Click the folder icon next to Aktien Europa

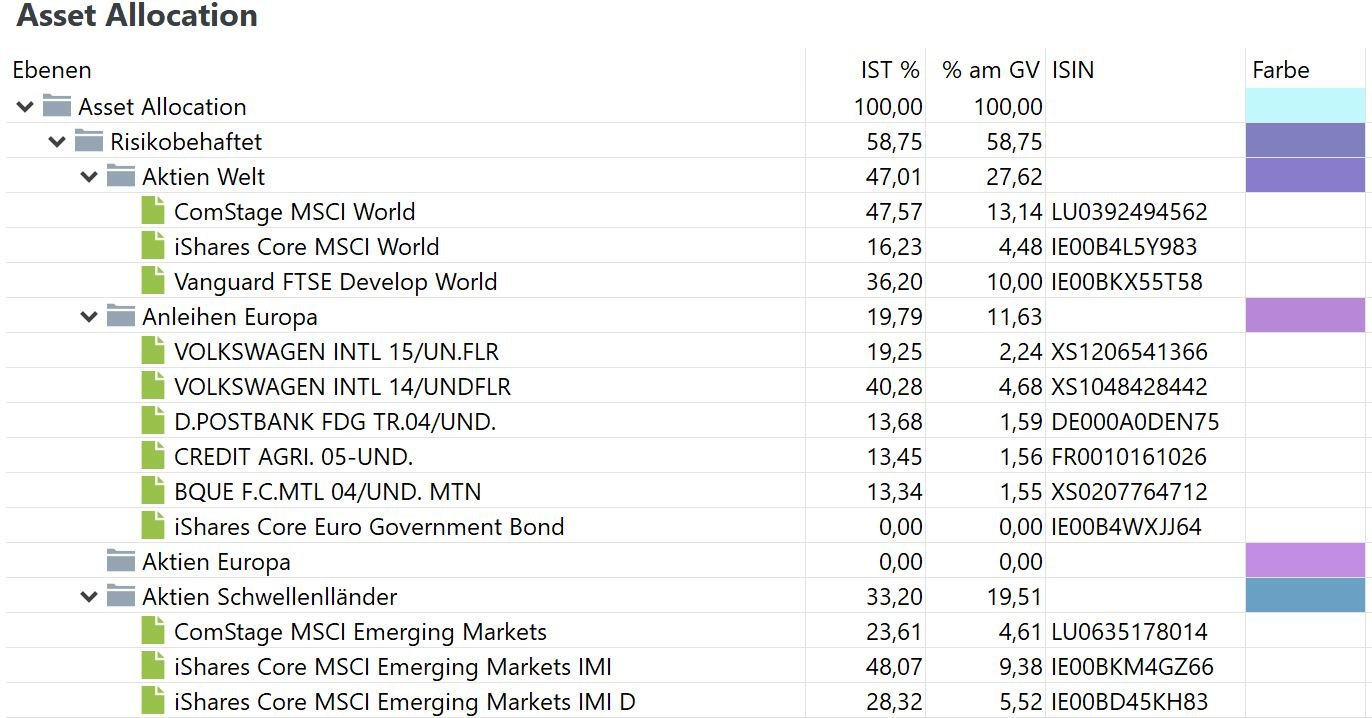[x=121, y=561]
